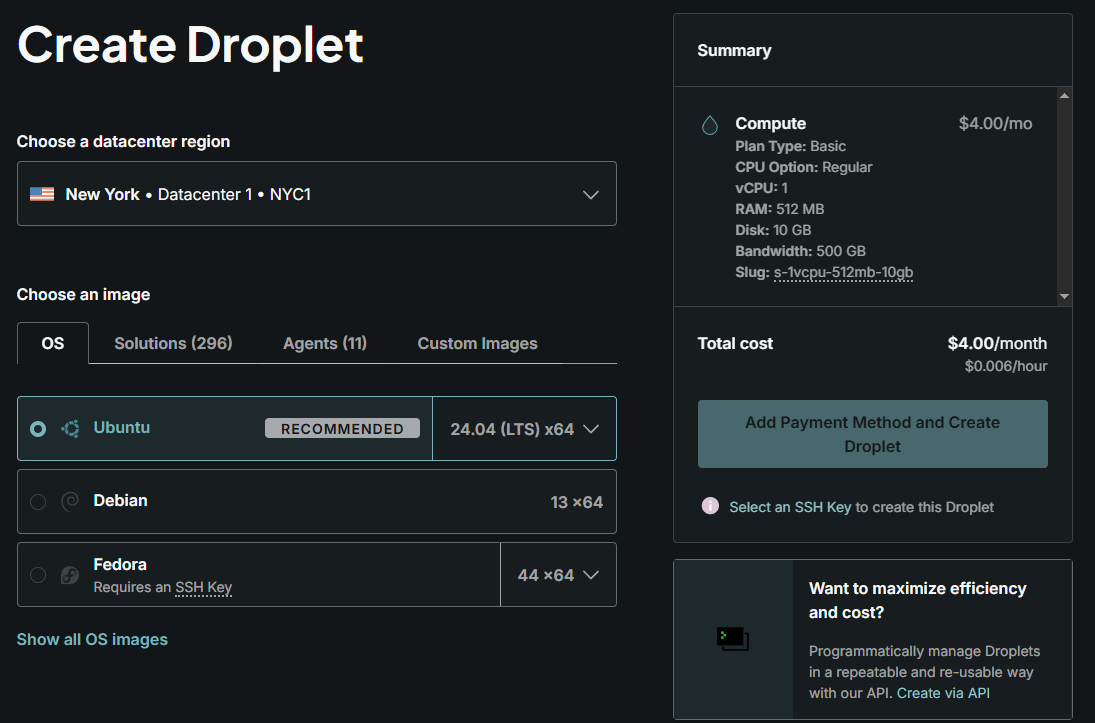Click the RECOMMENDED badge on Ubuntu
The width and height of the screenshot is (1095, 723).
click(x=342, y=428)
